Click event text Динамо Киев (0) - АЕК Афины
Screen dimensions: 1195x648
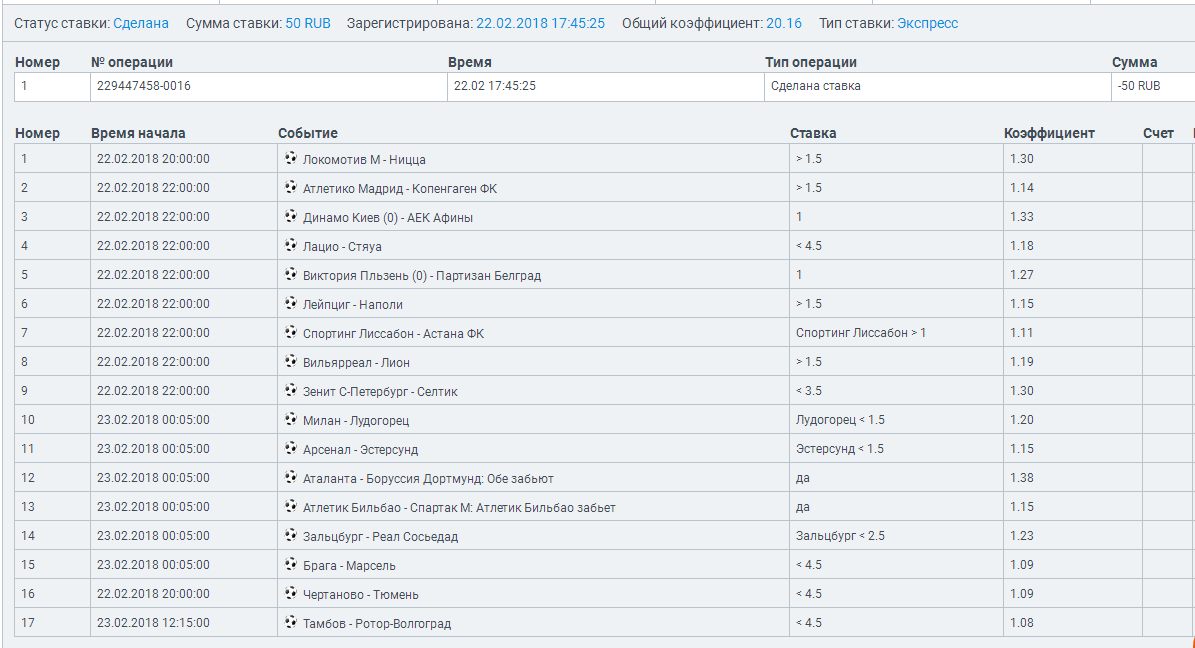click(388, 218)
